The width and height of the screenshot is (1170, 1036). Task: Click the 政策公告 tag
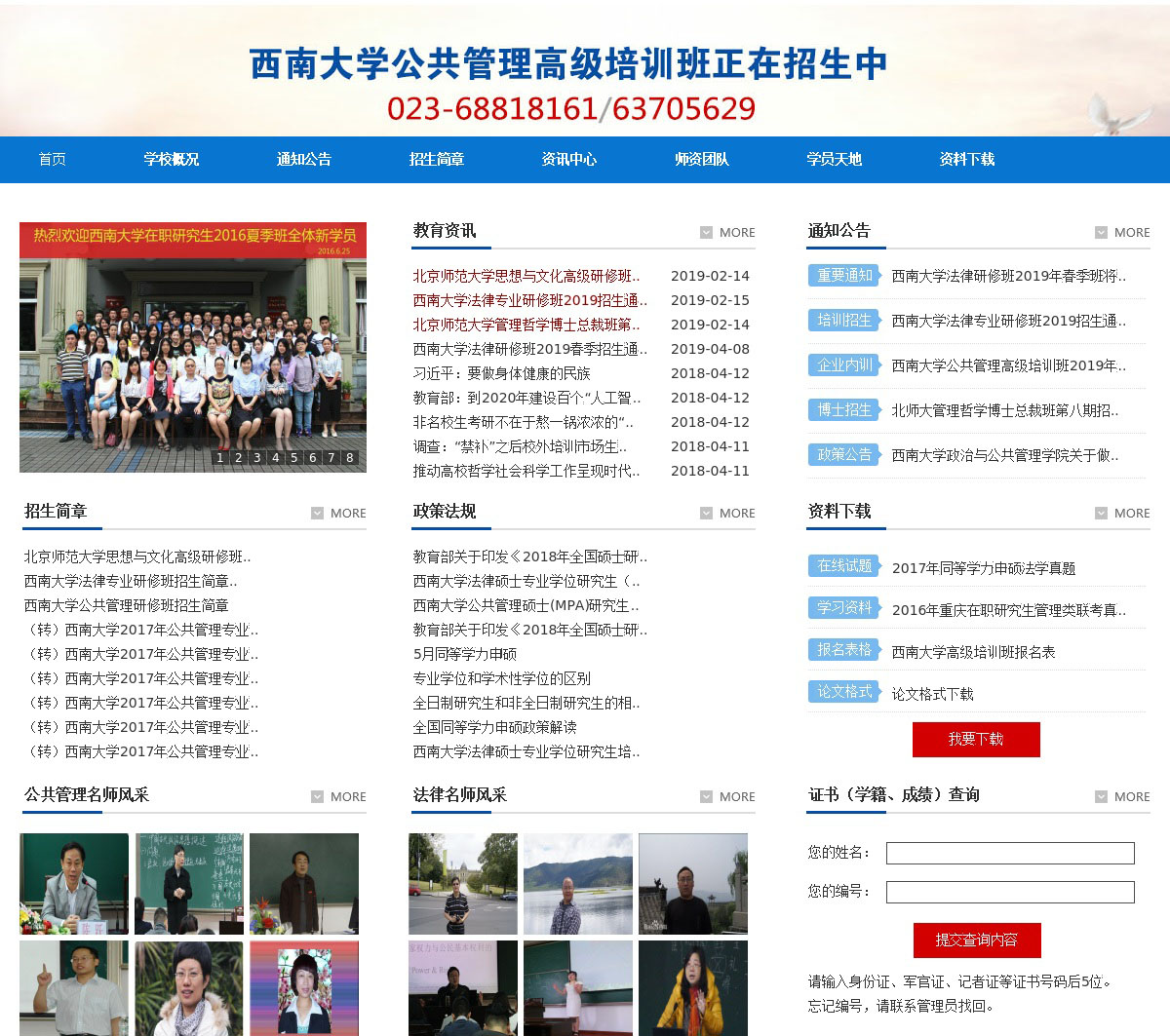click(844, 455)
